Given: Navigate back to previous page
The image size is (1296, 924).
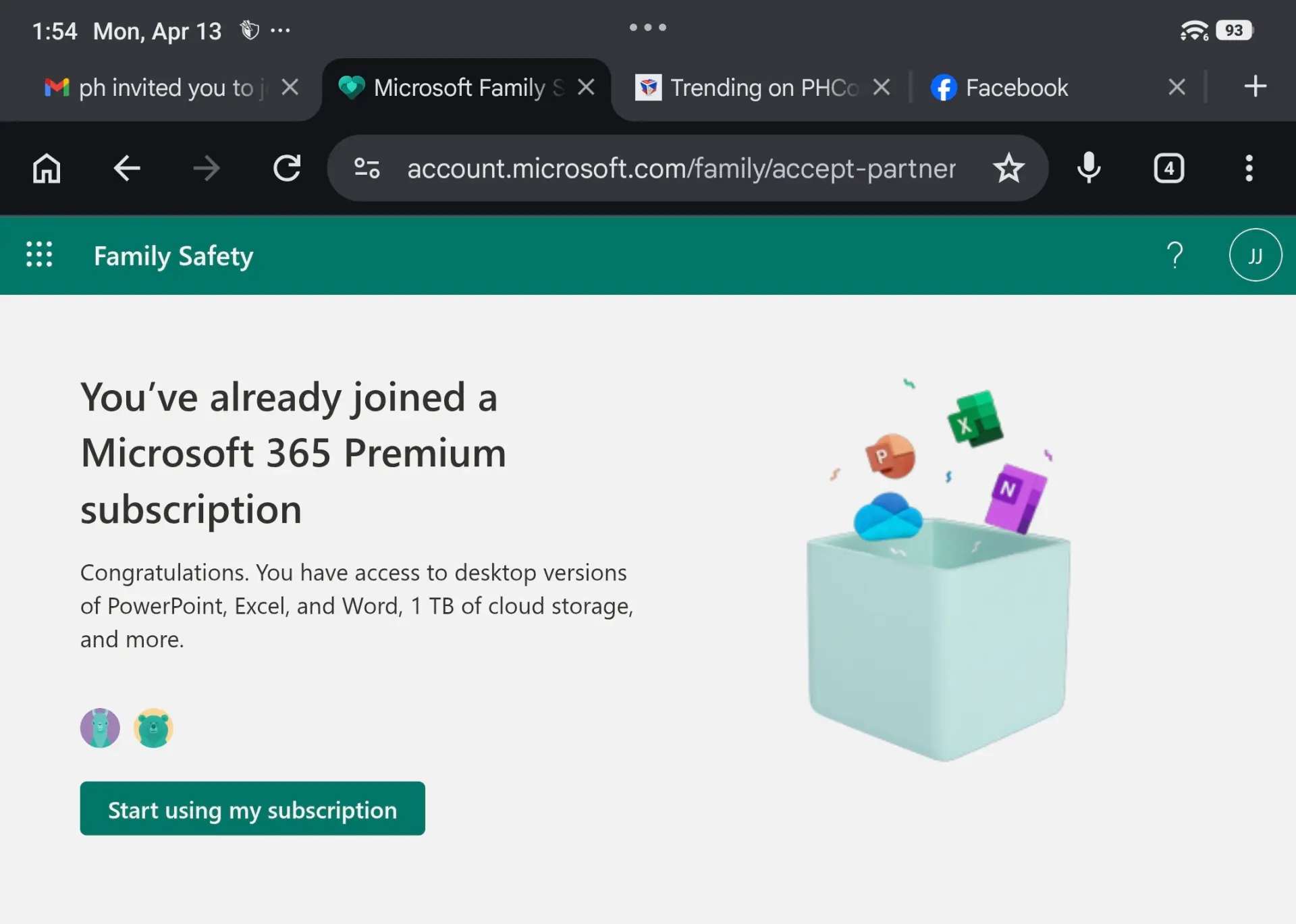Looking at the screenshot, I should [126, 168].
